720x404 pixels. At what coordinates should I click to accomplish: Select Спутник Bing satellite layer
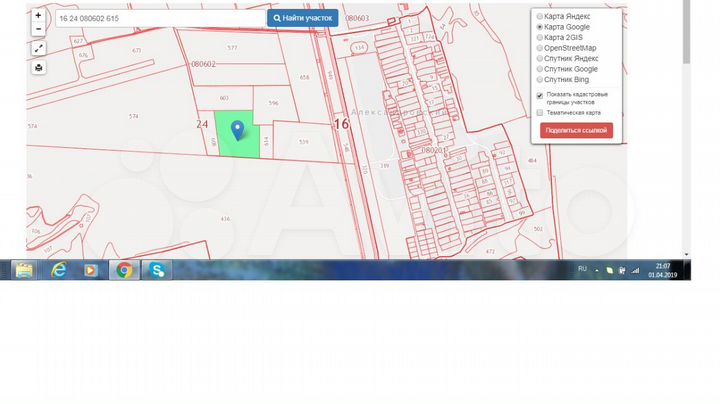click(540, 79)
